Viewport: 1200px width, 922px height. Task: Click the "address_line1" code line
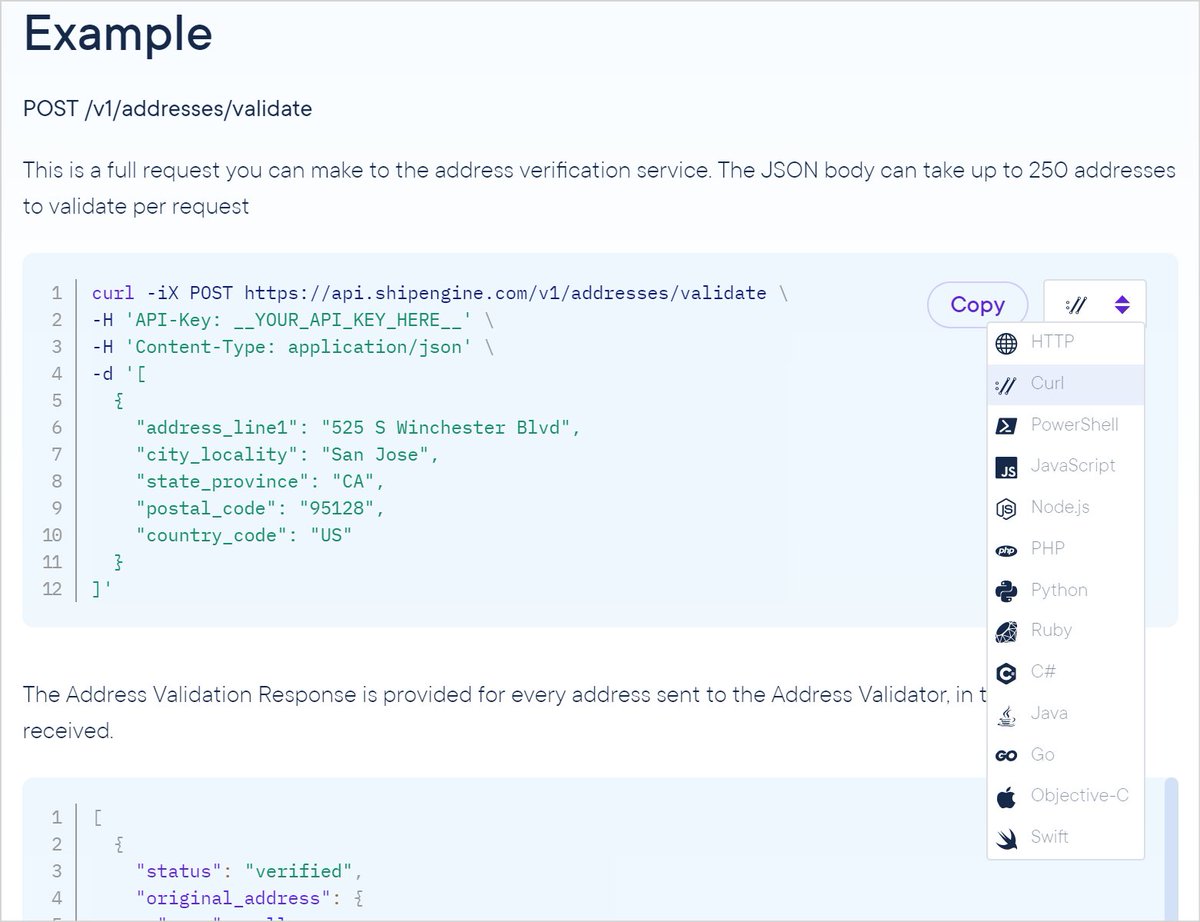coord(358,428)
